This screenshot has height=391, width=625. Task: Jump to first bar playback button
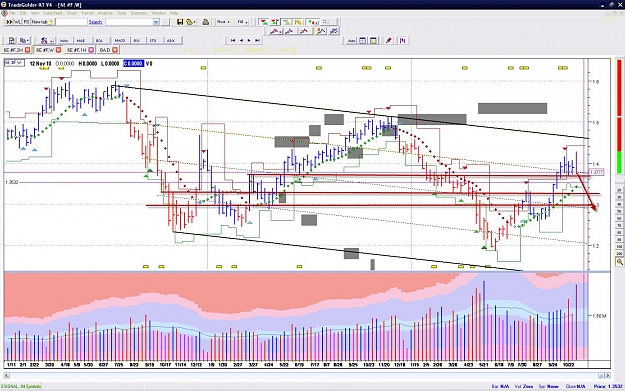pyautogui.click(x=233, y=40)
